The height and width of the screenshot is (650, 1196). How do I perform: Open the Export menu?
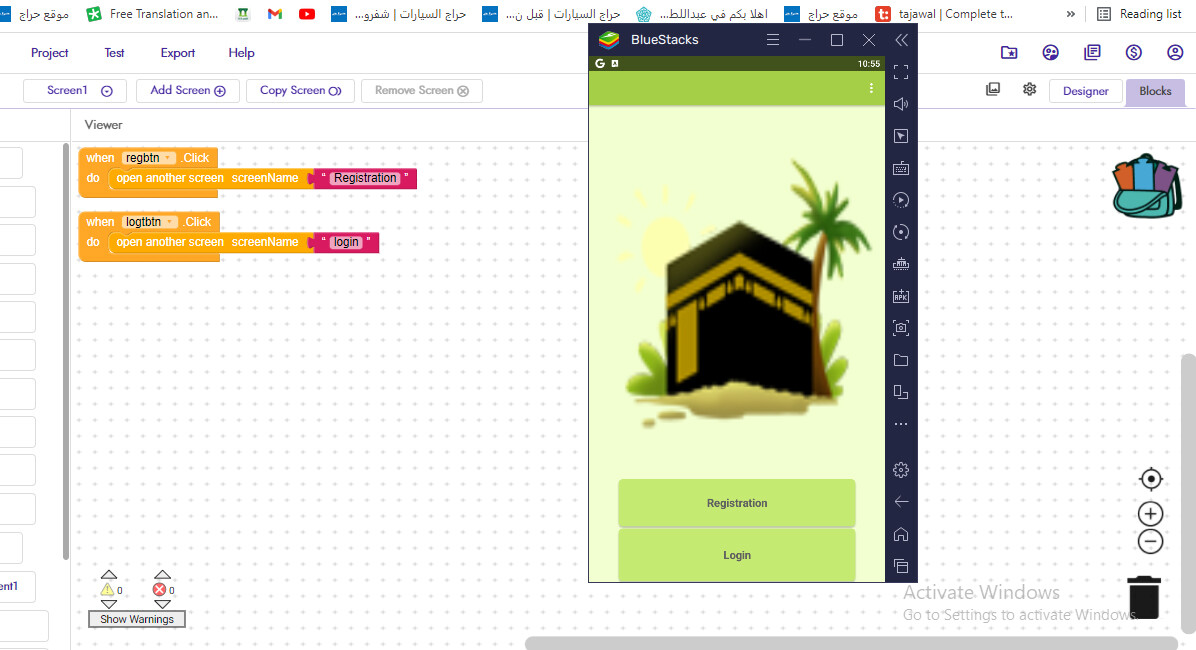(x=178, y=53)
